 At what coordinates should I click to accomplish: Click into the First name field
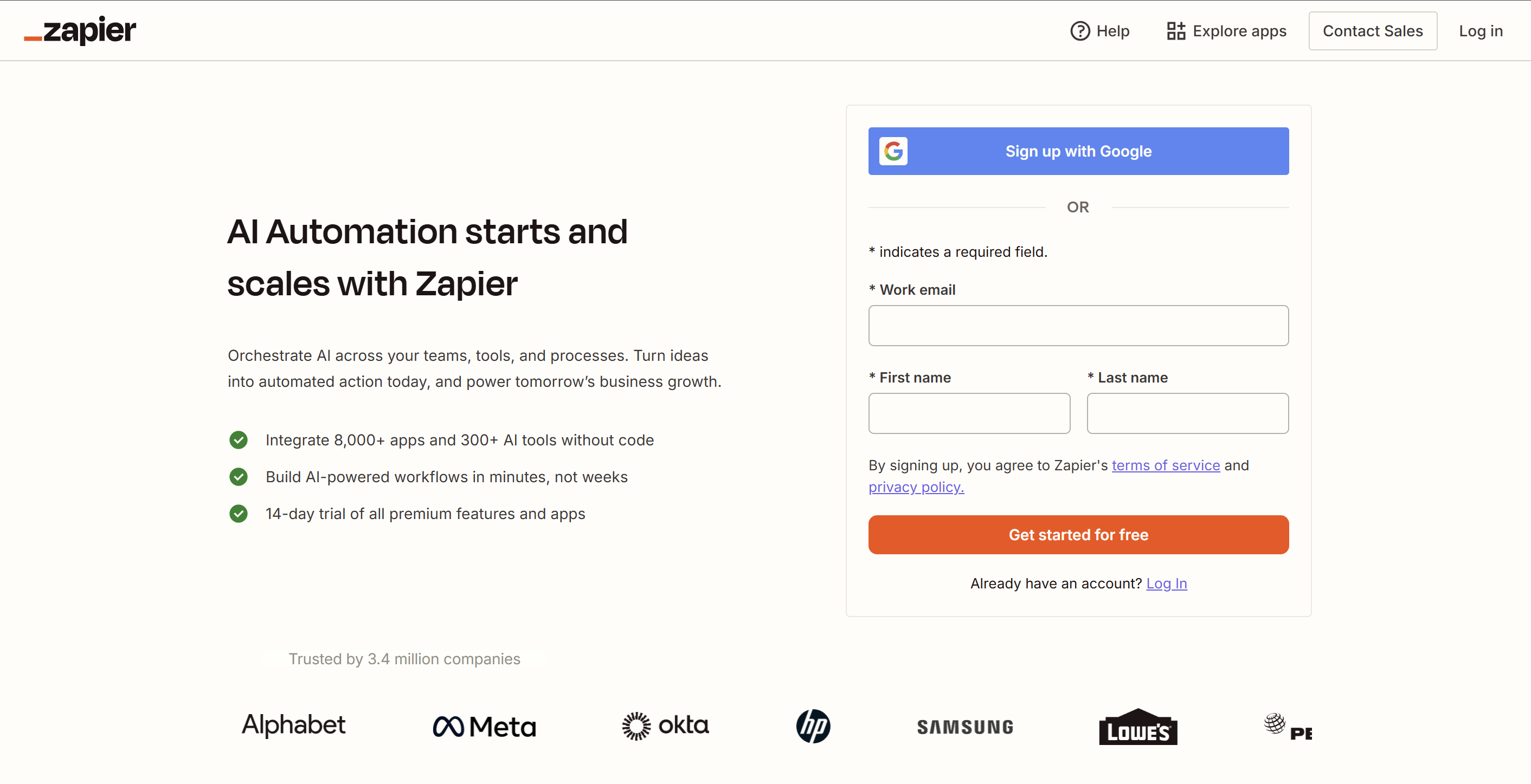click(969, 413)
